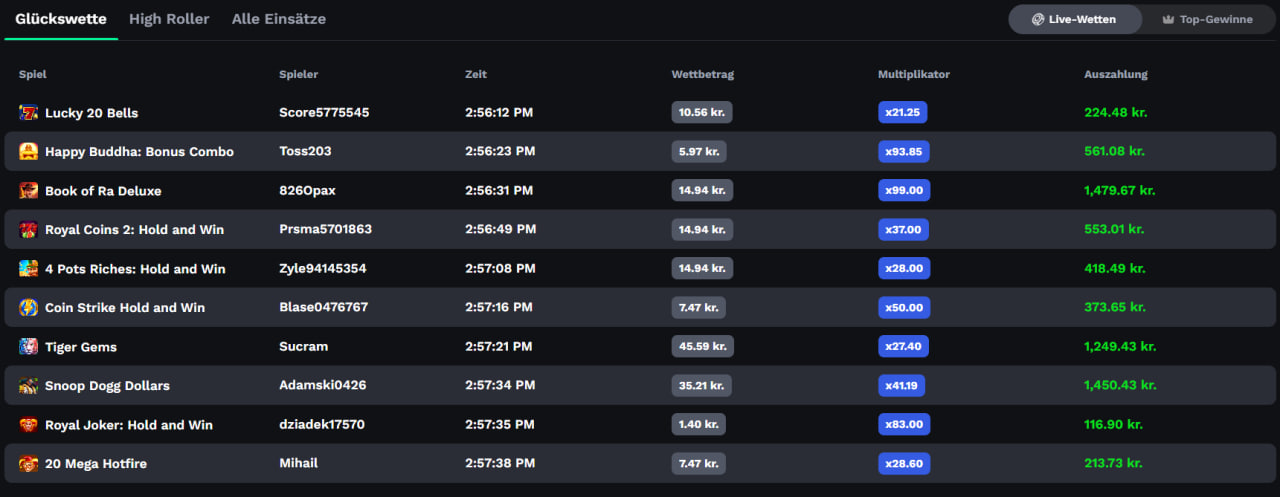This screenshot has width=1280, height=497.
Task: Switch to Live-Wetten view
Action: point(1074,19)
